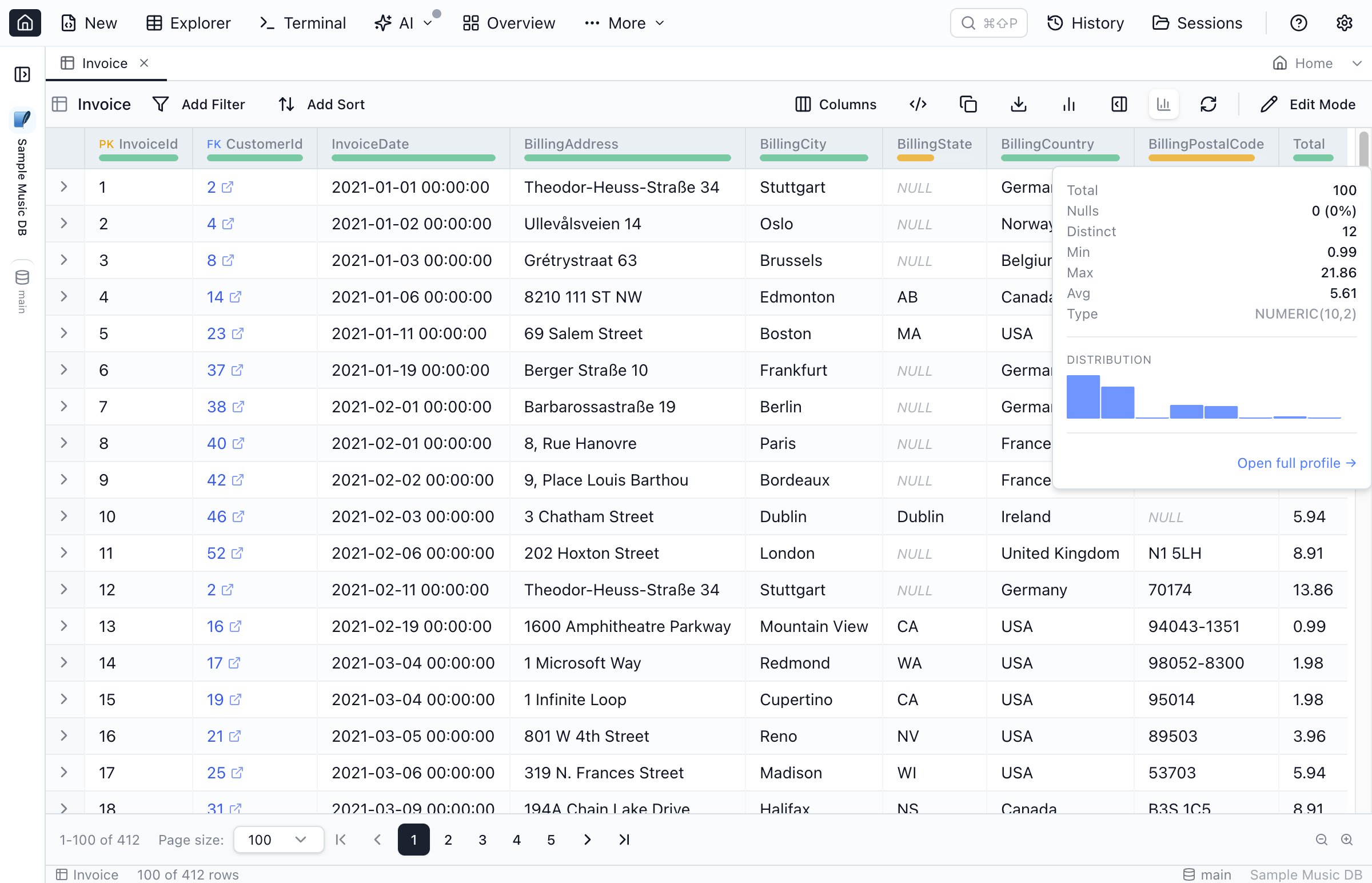Expand row for invoice 7
Image resolution: width=1372 pixels, height=883 pixels.
pyautogui.click(x=64, y=407)
